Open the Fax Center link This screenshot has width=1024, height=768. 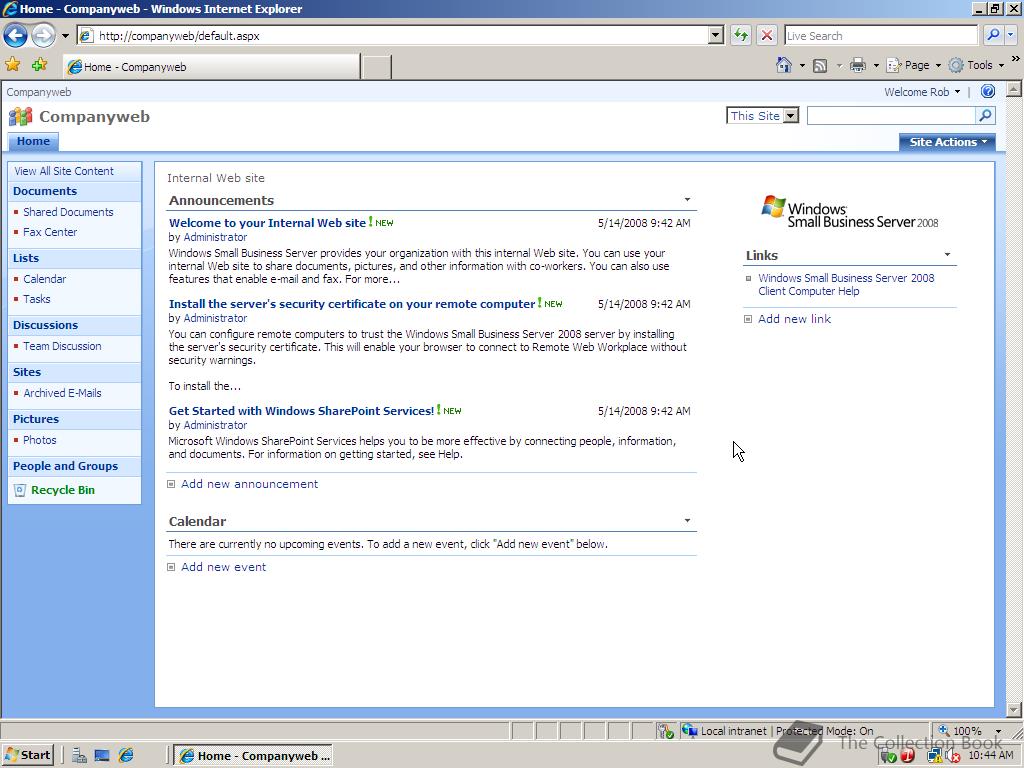pos(50,232)
